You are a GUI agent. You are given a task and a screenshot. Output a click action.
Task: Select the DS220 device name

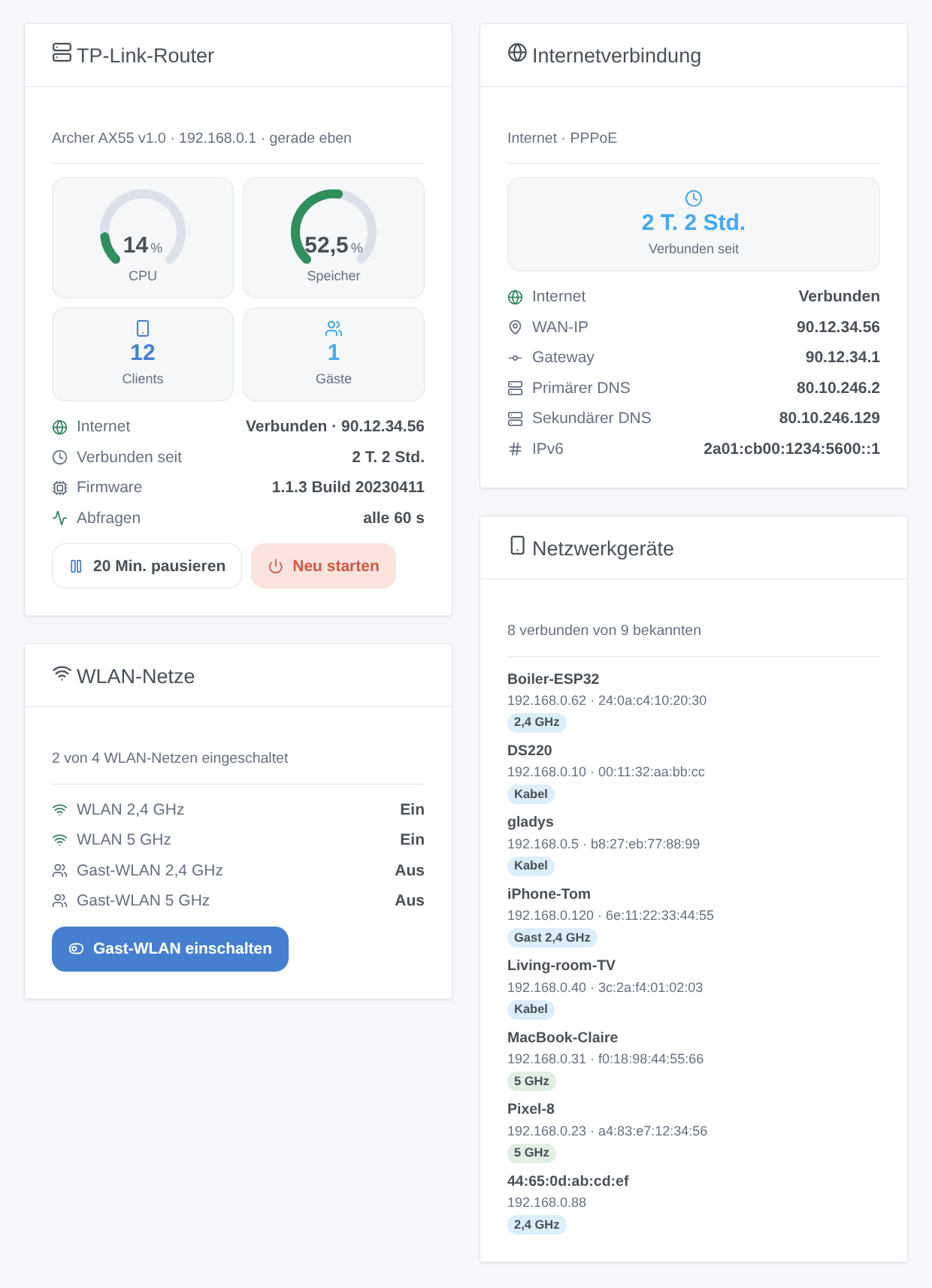(x=530, y=751)
